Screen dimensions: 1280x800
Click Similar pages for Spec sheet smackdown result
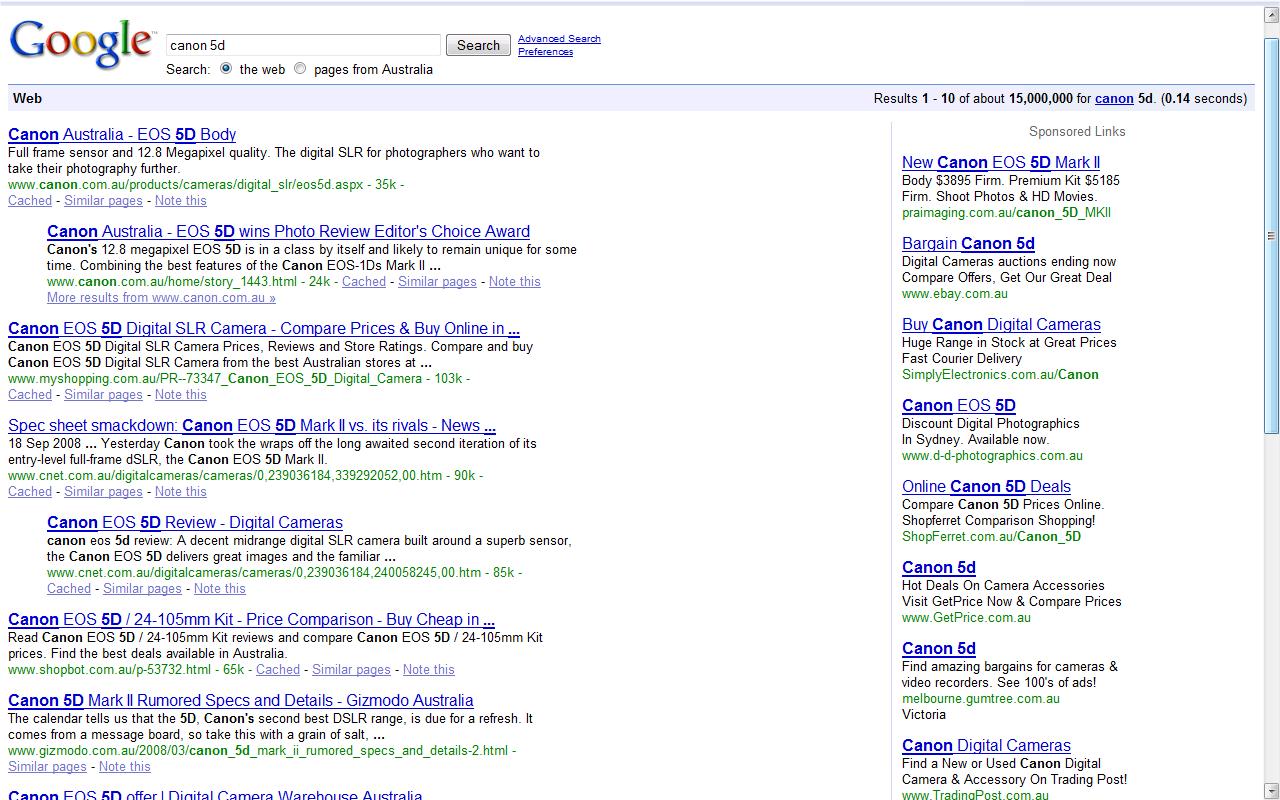pyautogui.click(x=103, y=491)
